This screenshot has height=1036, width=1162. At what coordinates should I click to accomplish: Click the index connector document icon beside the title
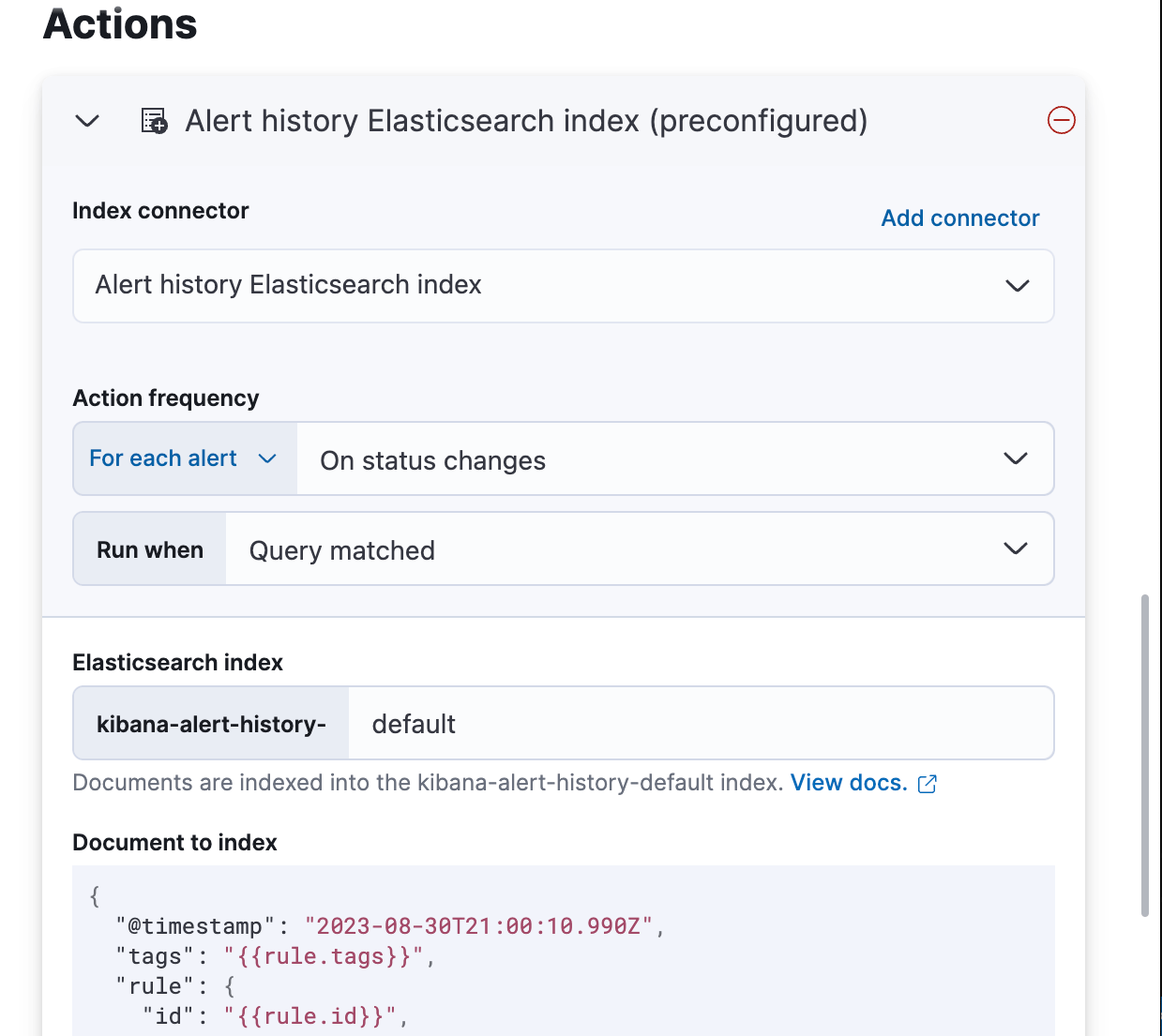152,121
